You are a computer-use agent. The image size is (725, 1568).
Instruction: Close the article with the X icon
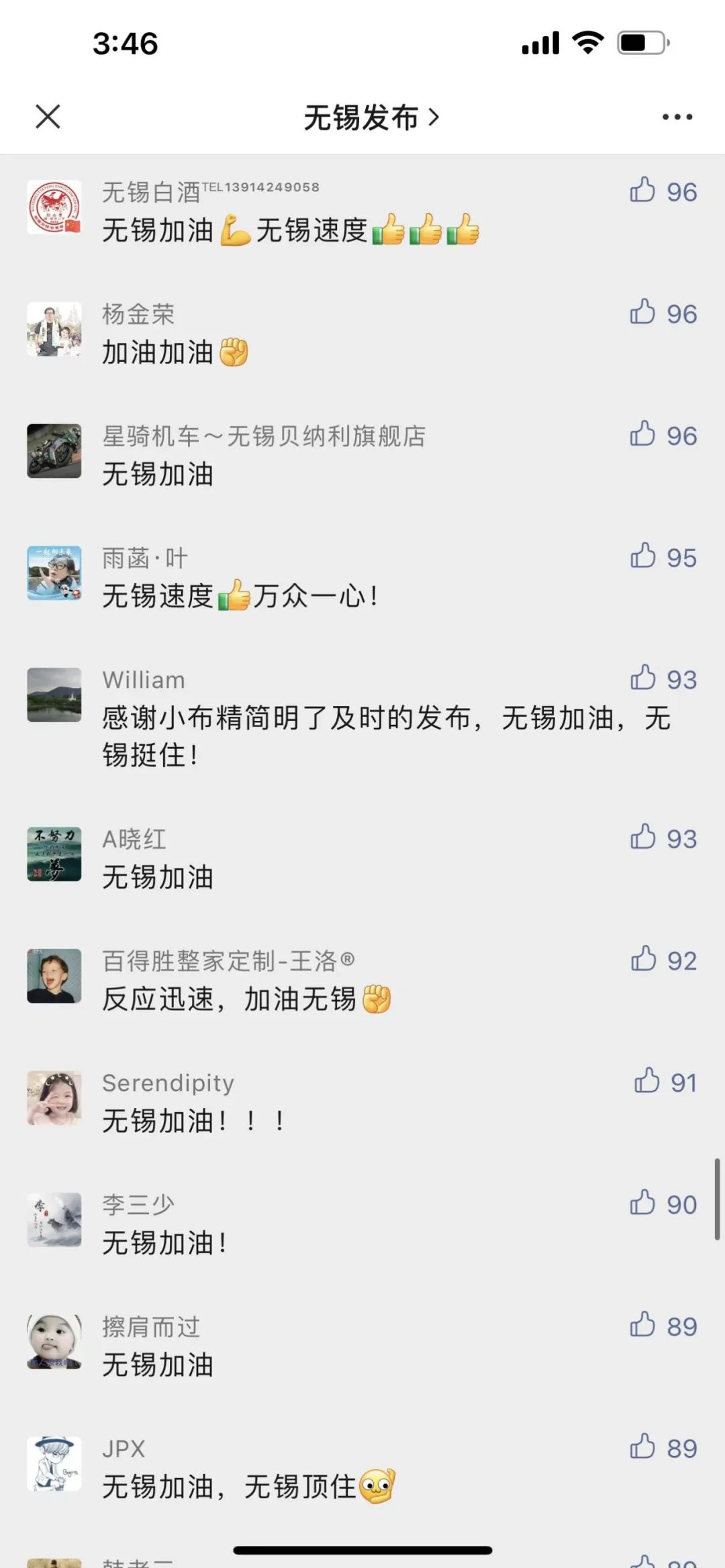[x=48, y=116]
